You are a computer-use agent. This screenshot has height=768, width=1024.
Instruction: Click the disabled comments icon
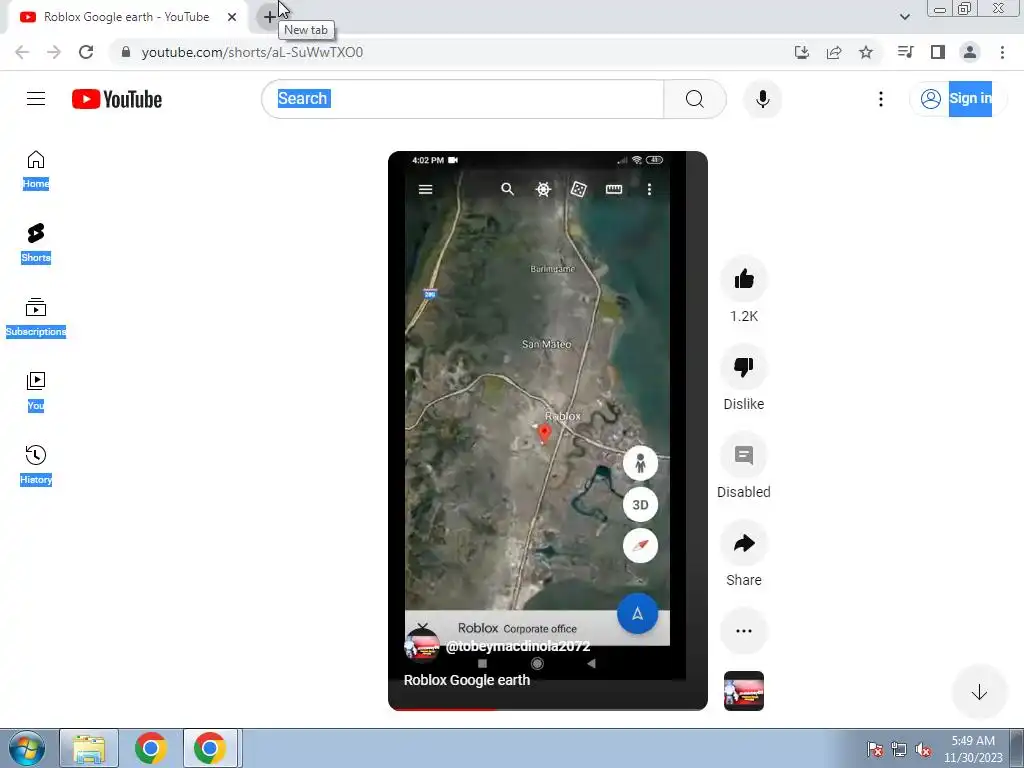tap(744, 455)
